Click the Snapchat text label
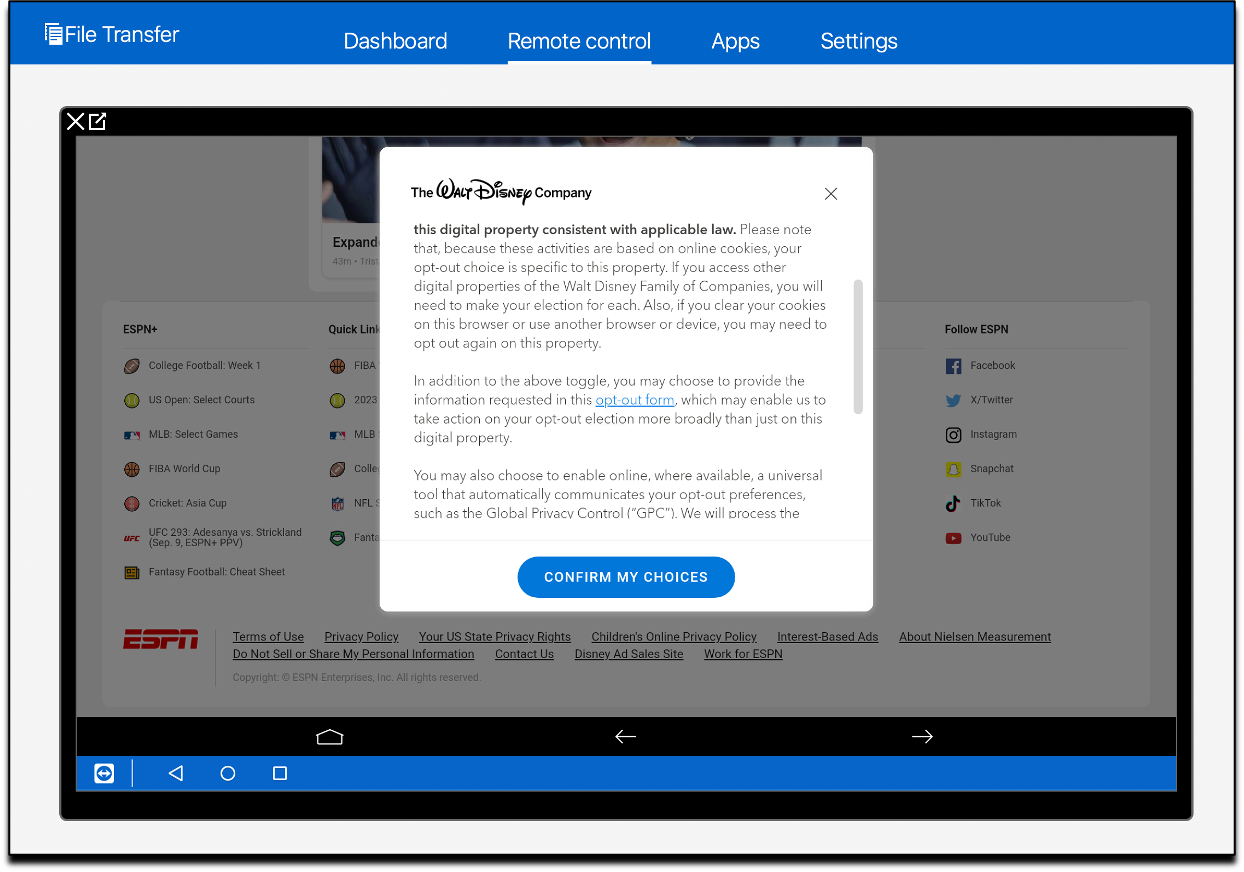Screen dimensions: 1244x872 [992, 469]
